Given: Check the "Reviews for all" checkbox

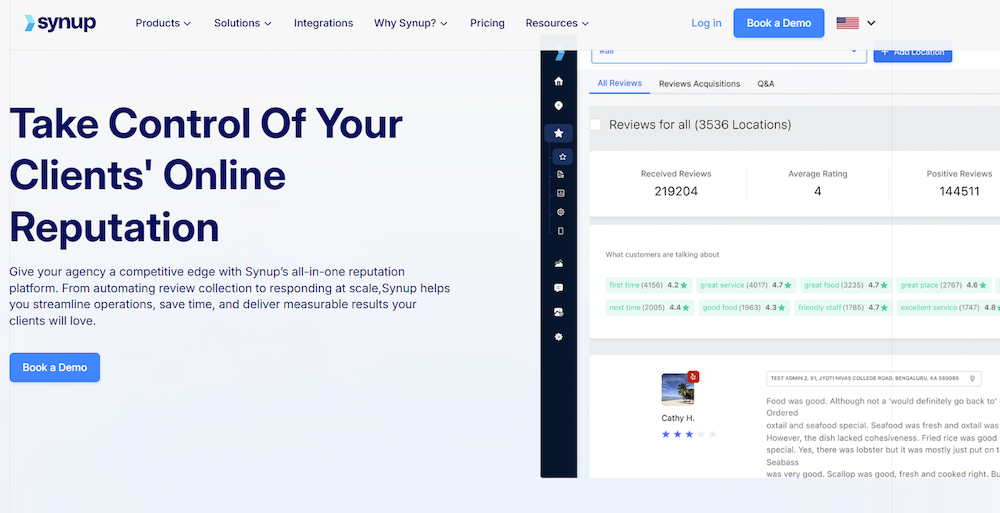Looking at the screenshot, I should (596, 125).
